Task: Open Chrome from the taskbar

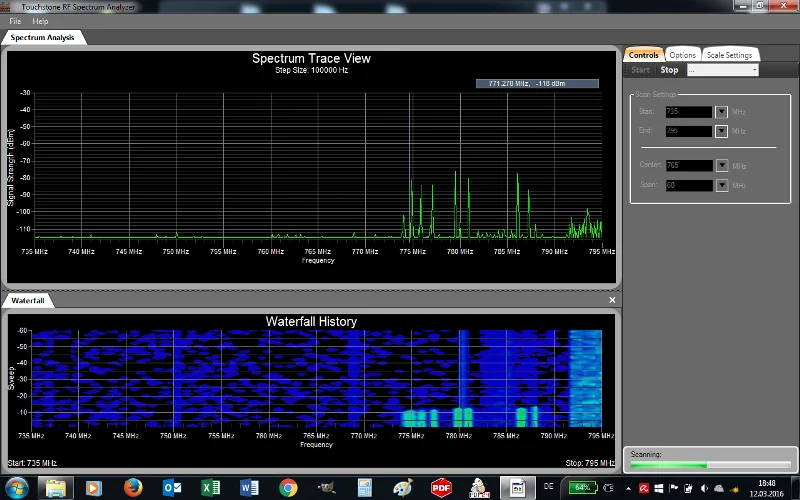Action: 288,488
